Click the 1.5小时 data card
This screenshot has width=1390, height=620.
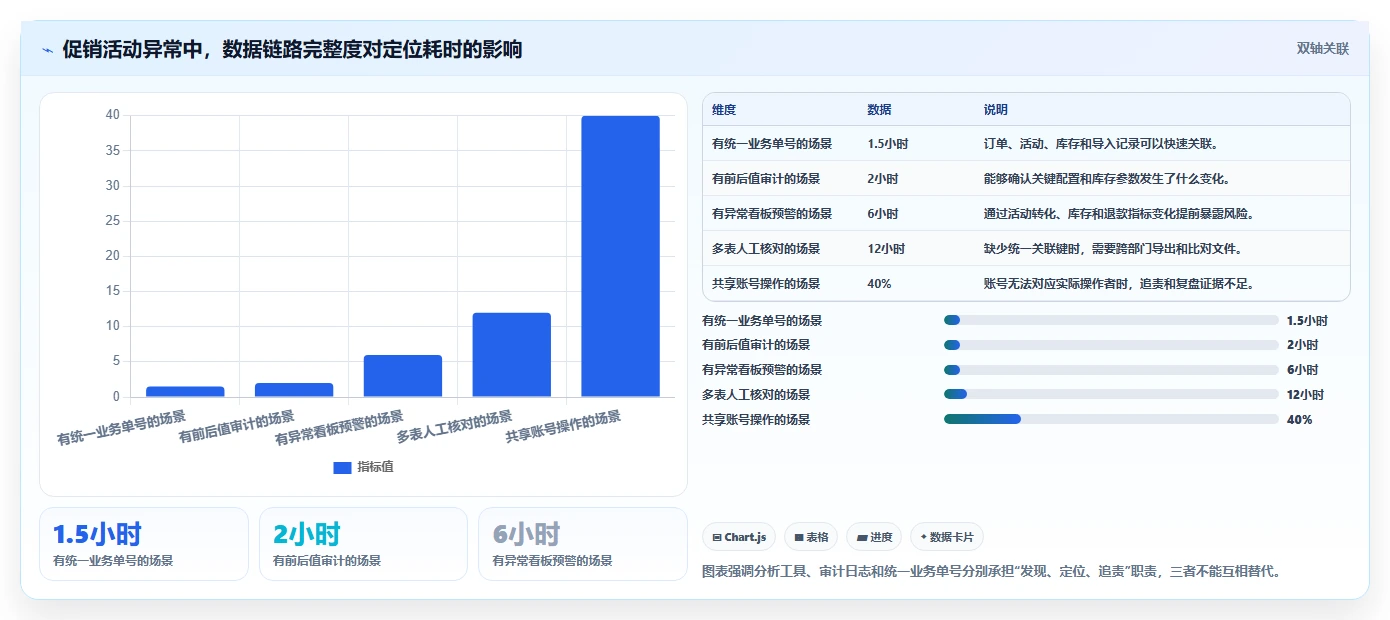144,544
